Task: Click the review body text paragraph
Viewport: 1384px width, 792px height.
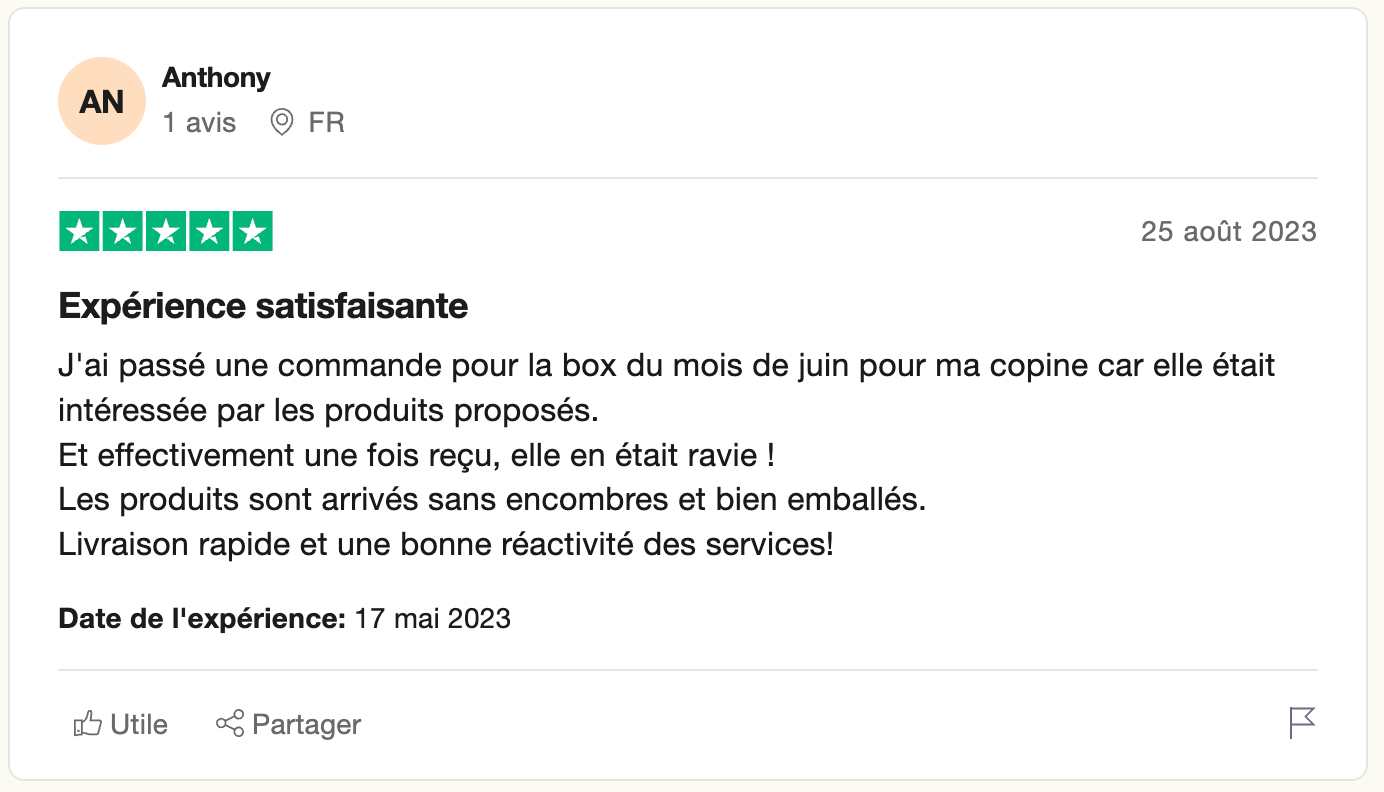Action: click(667, 455)
